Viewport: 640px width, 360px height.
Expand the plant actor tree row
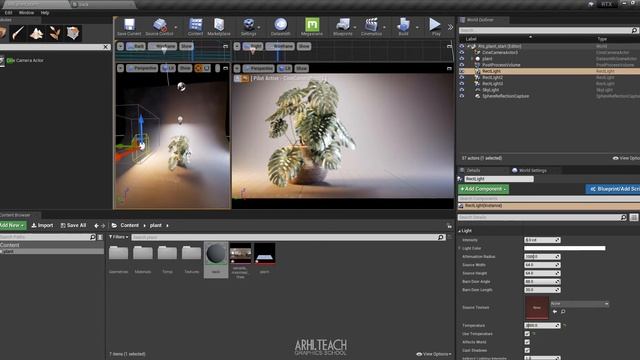tap(472, 59)
